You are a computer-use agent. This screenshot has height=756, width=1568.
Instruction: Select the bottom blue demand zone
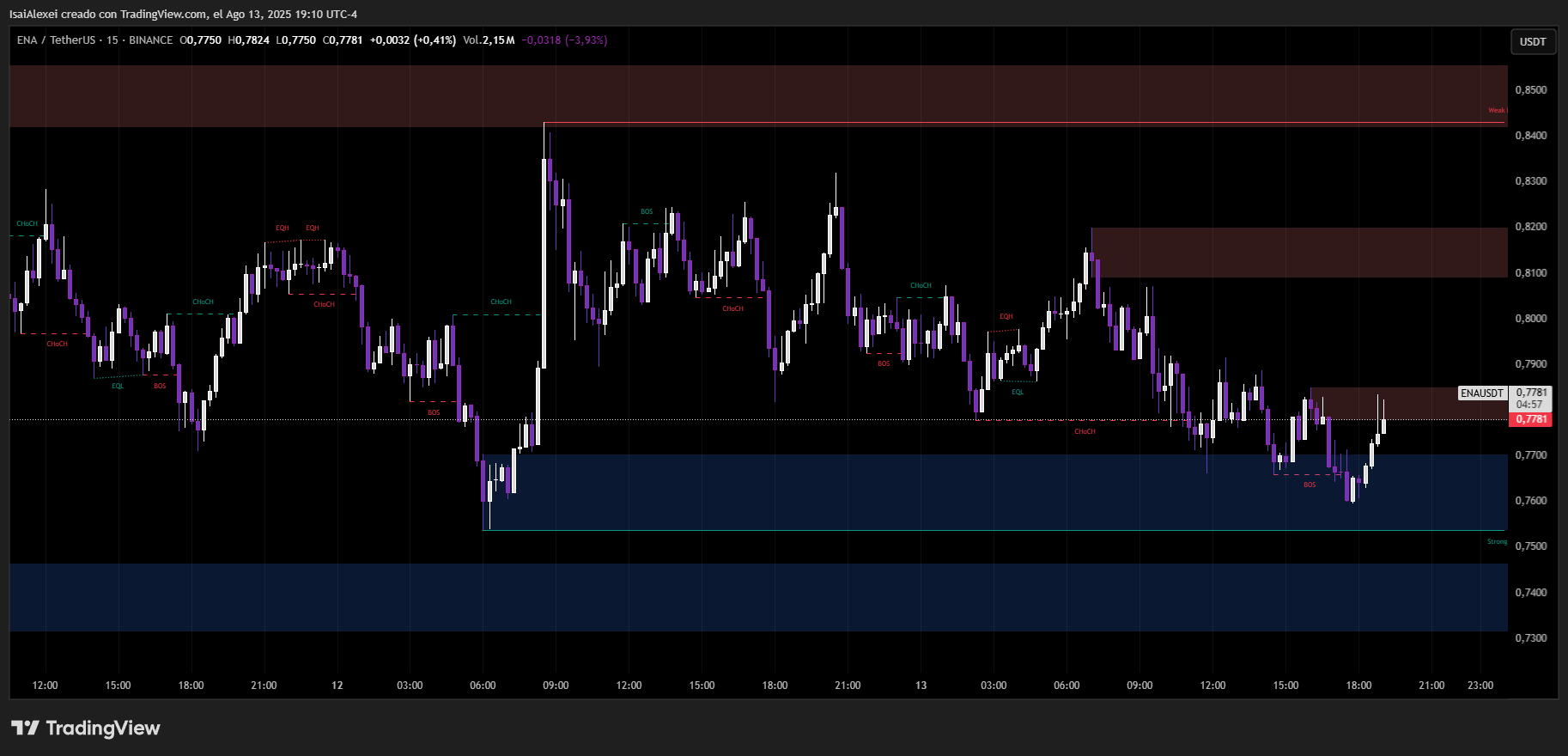pyautogui.click(x=756, y=597)
